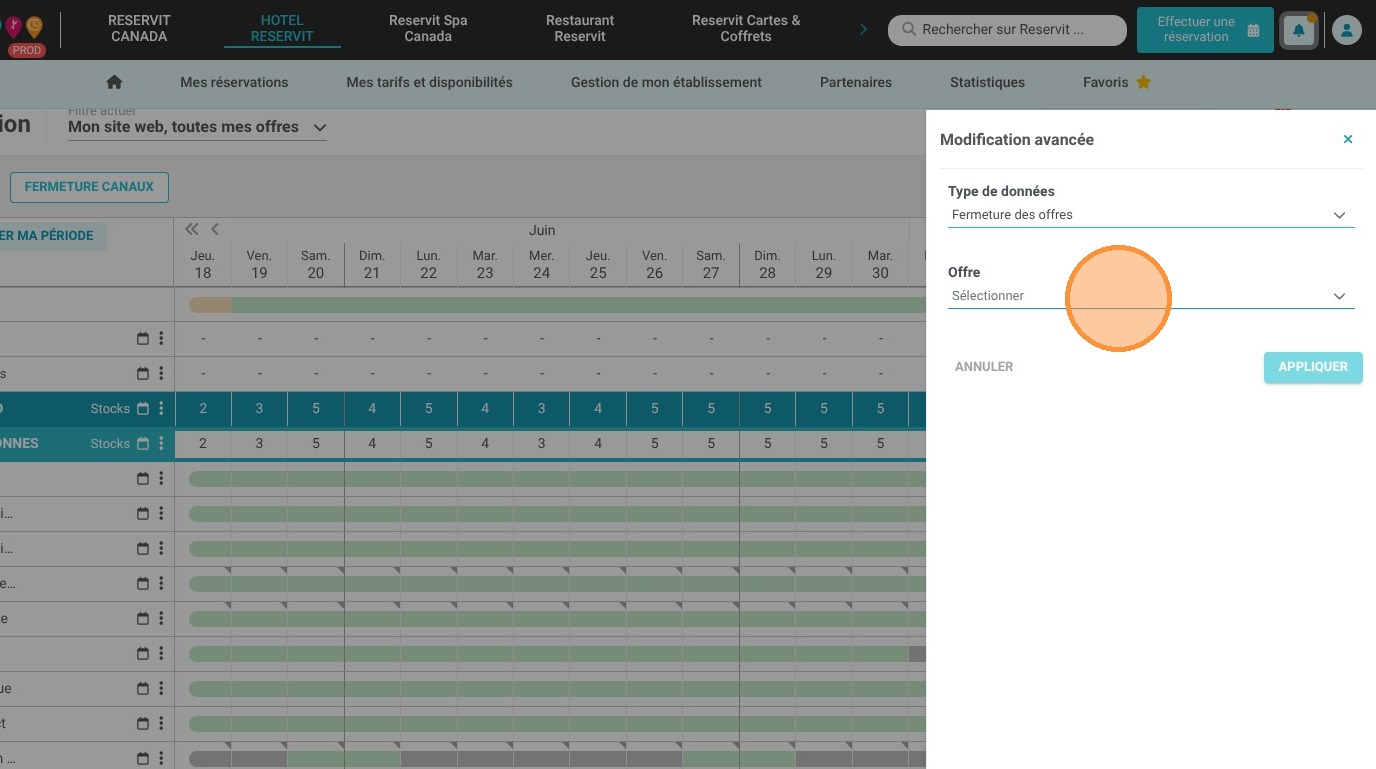Screen dimensions: 1376x769
Task: Expand the Type de données dropdown
Action: point(1151,215)
